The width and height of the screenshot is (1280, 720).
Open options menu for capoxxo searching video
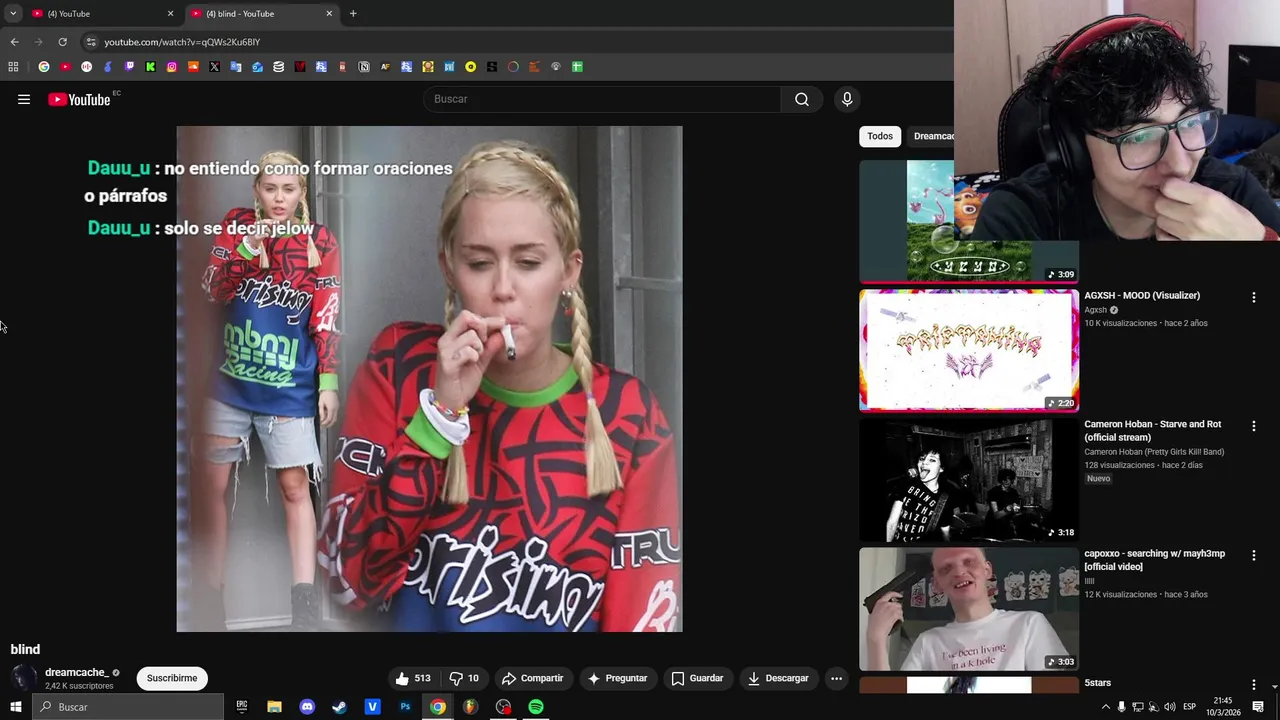[1254, 555]
